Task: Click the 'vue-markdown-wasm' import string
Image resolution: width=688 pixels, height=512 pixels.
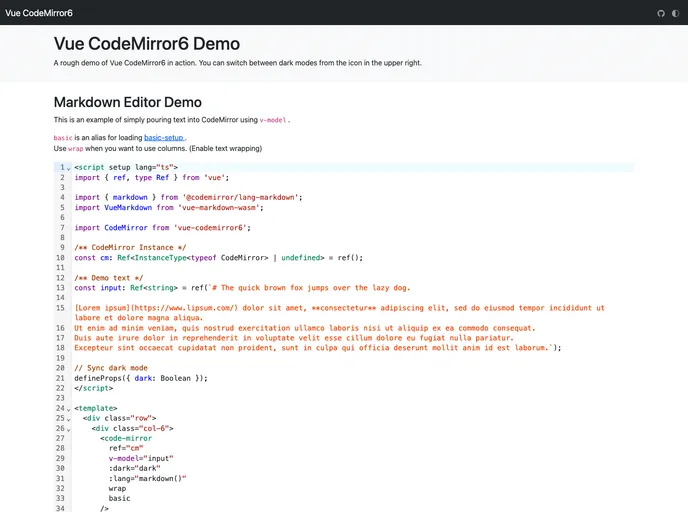Action: [x=219, y=208]
